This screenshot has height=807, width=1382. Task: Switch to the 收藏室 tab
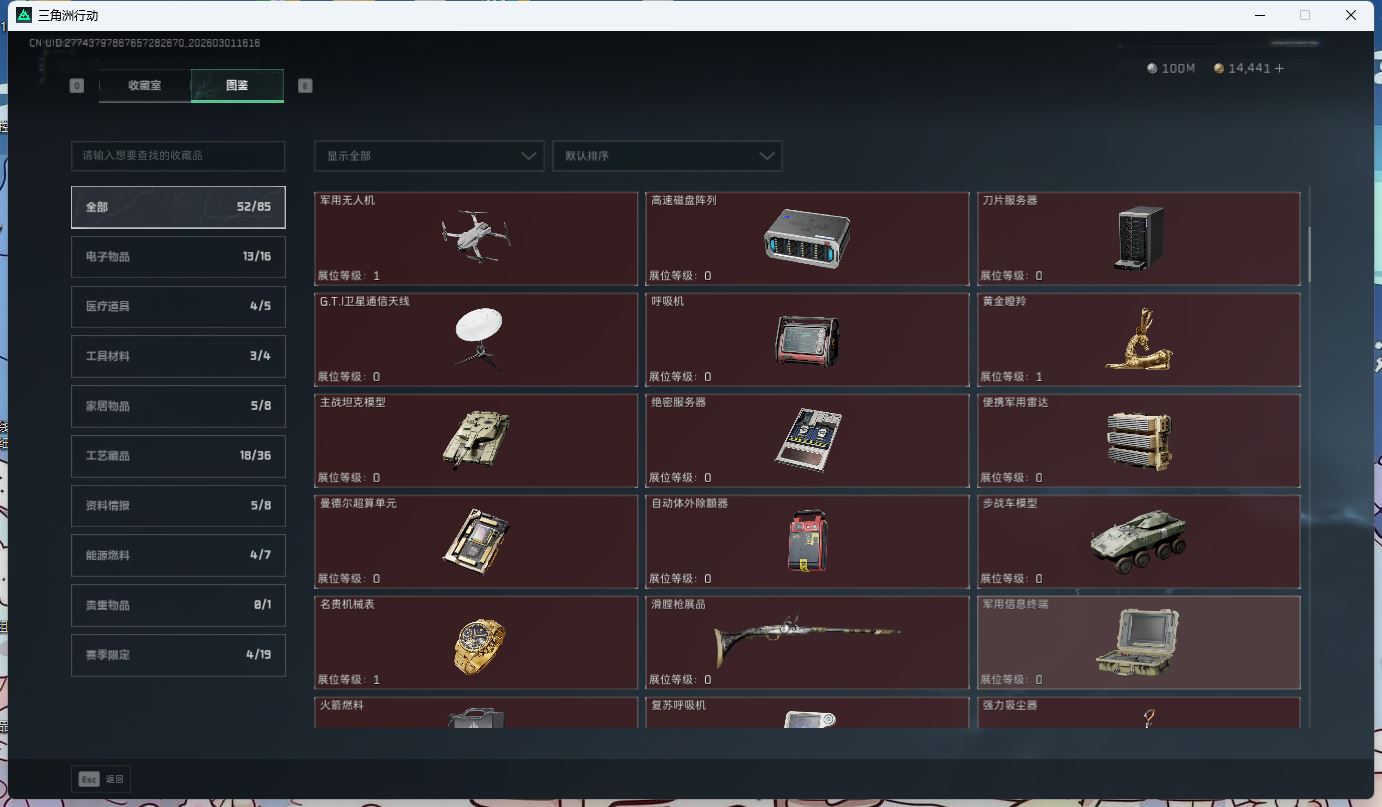click(143, 86)
